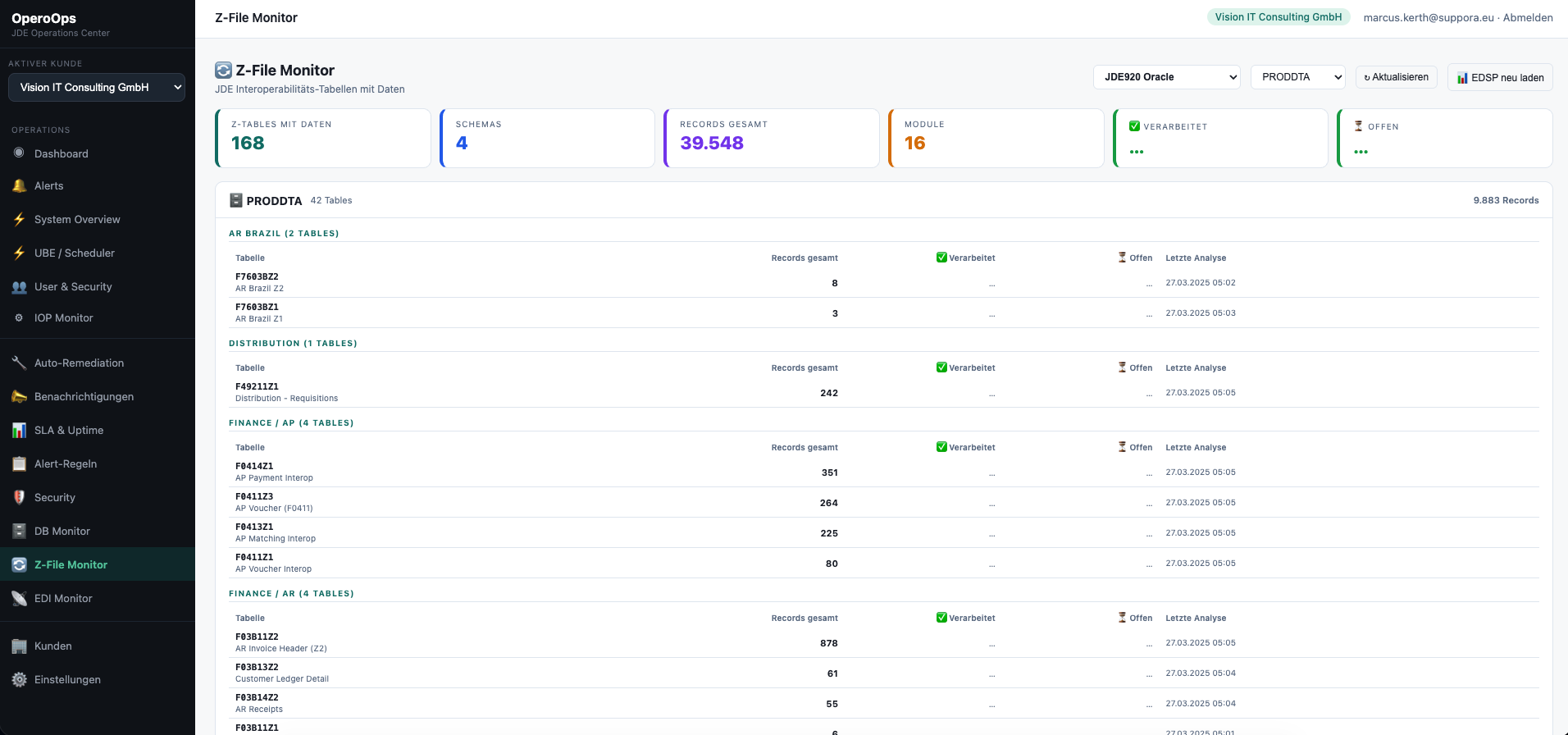
Task: Click the 9.883 Records total label
Action: click(x=1506, y=200)
